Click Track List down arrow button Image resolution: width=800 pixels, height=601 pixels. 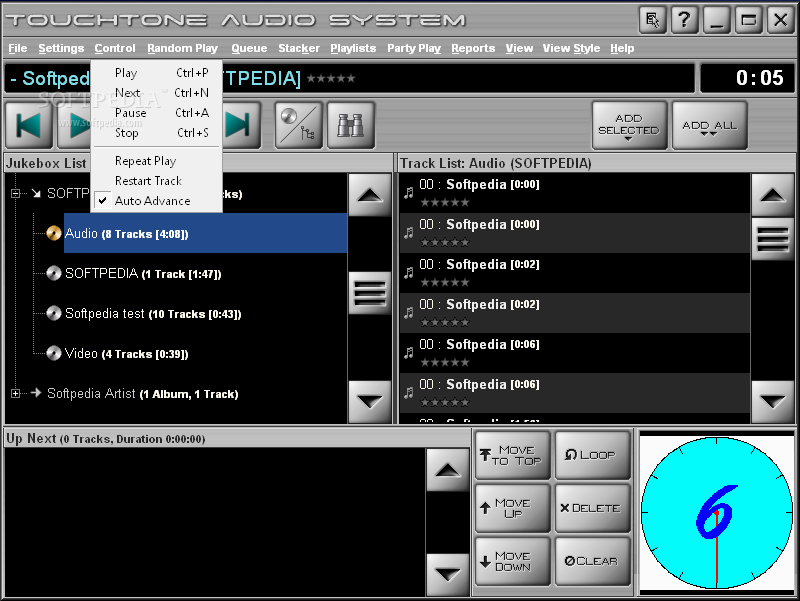click(772, 402)
